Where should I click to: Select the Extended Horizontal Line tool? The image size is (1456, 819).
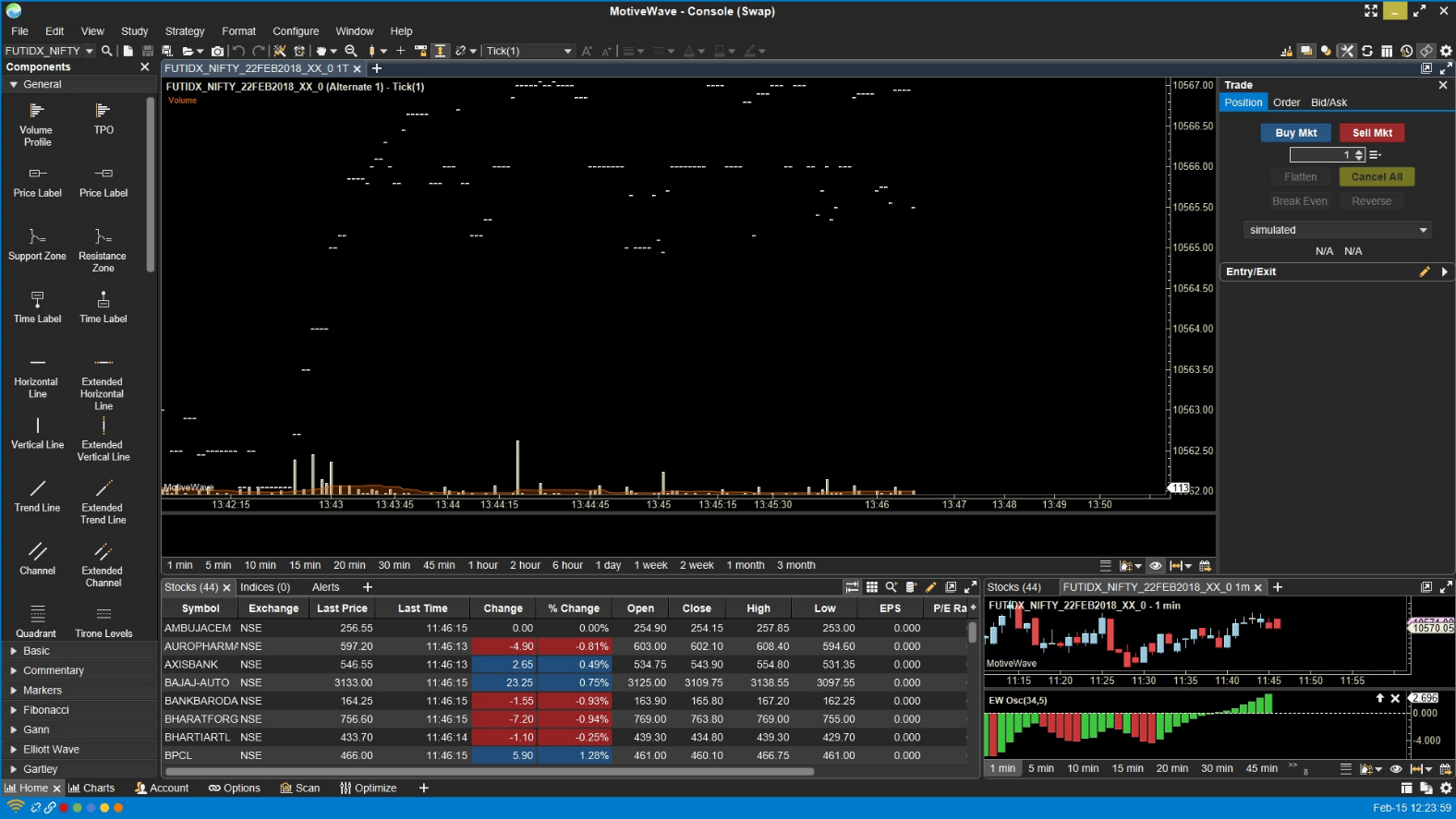click(x=103, y=382)
